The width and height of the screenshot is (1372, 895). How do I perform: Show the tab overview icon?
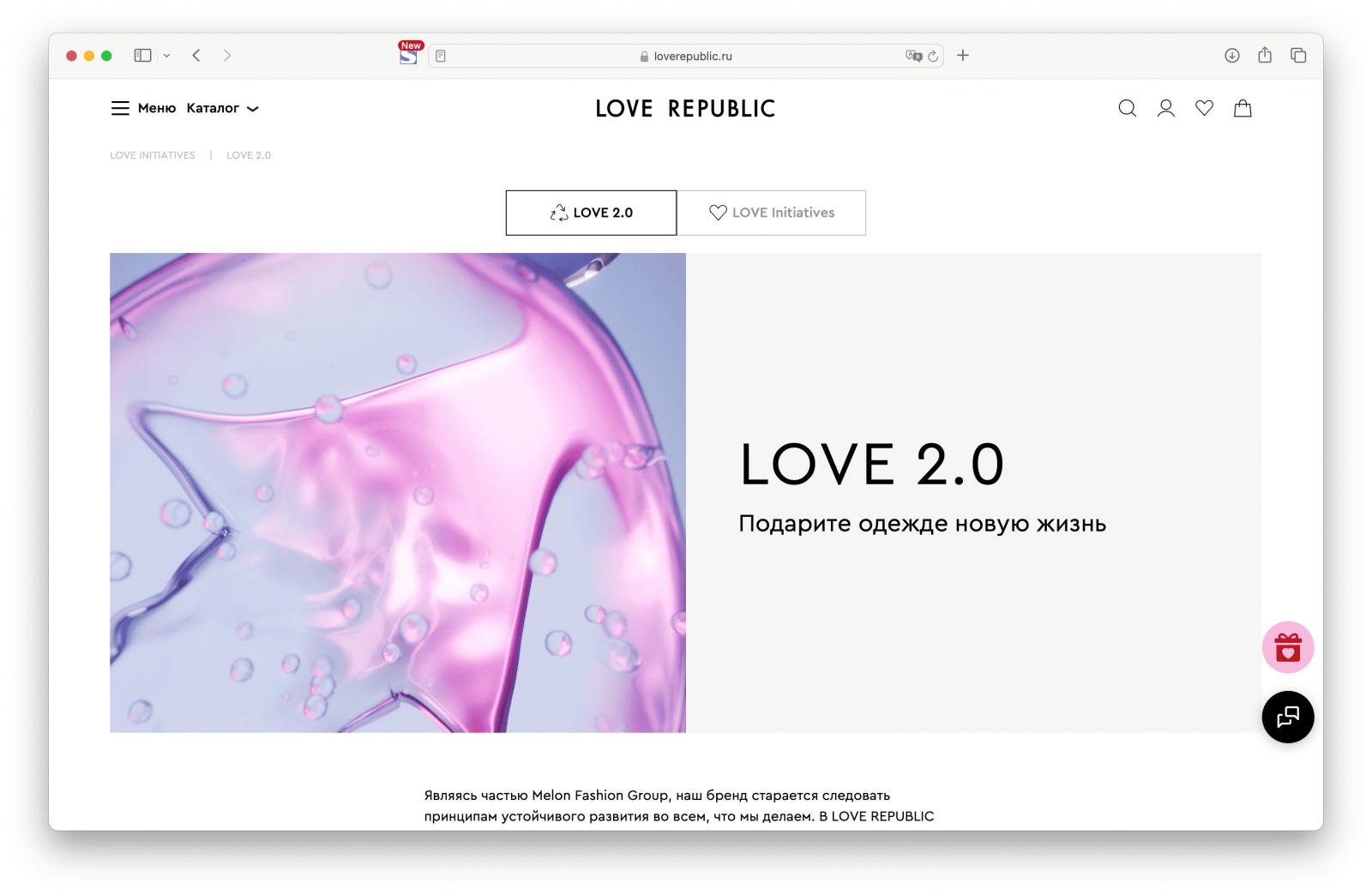pos(1298,56)
